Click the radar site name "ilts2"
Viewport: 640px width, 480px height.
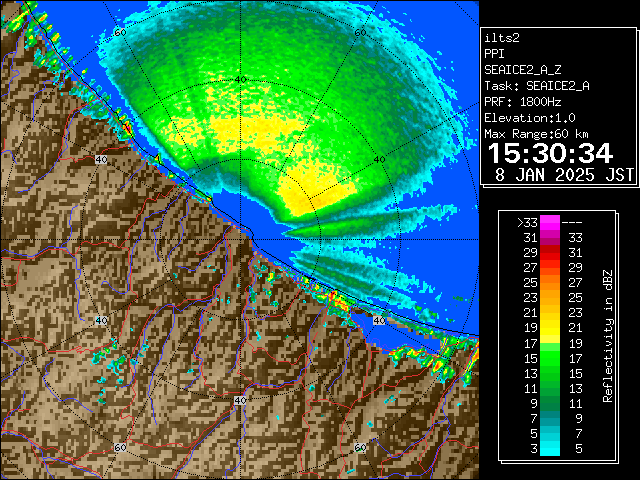[502, 38]
